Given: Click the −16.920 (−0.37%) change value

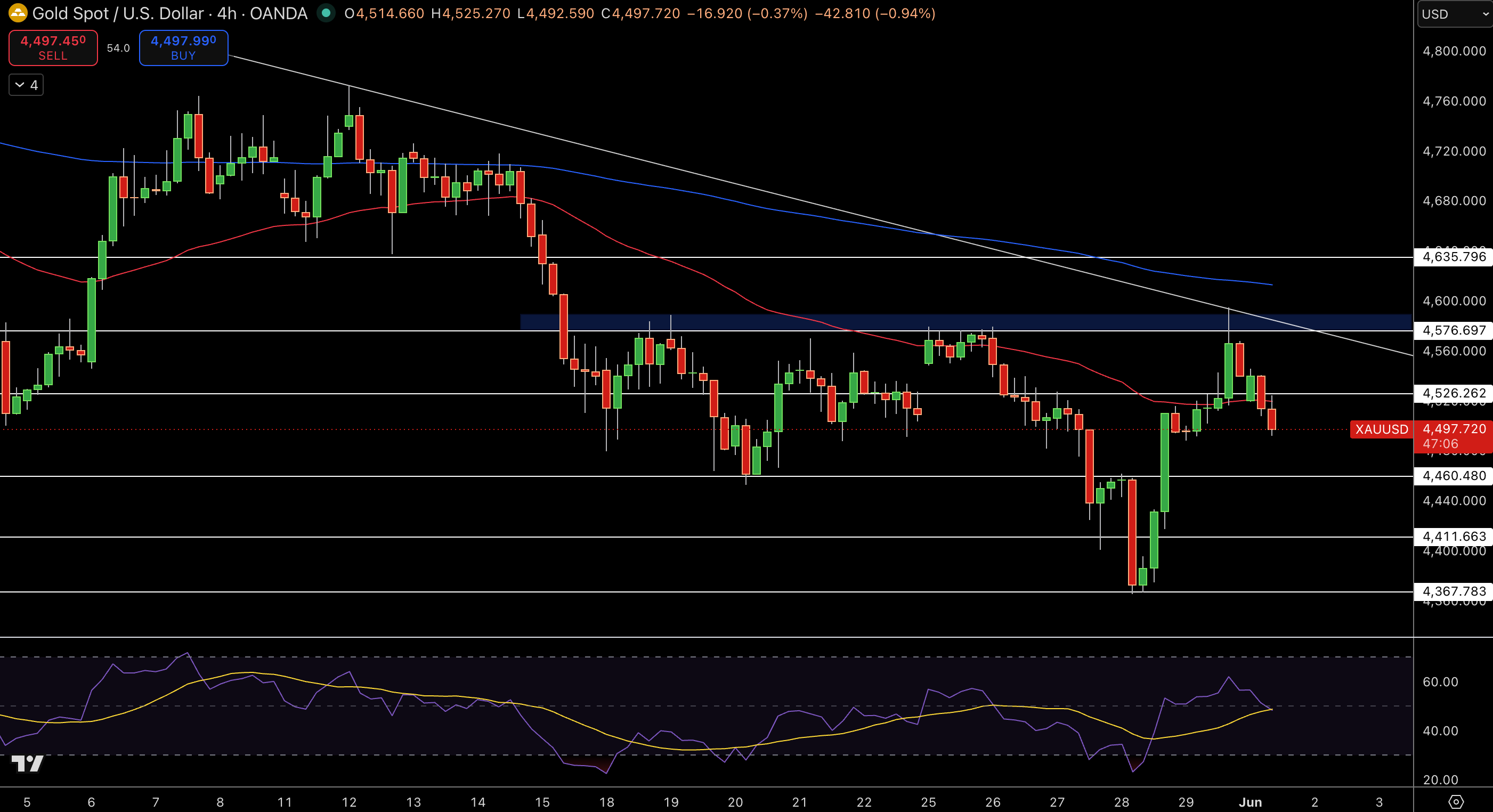Looking at the screenshot, I should pos(747,13).
